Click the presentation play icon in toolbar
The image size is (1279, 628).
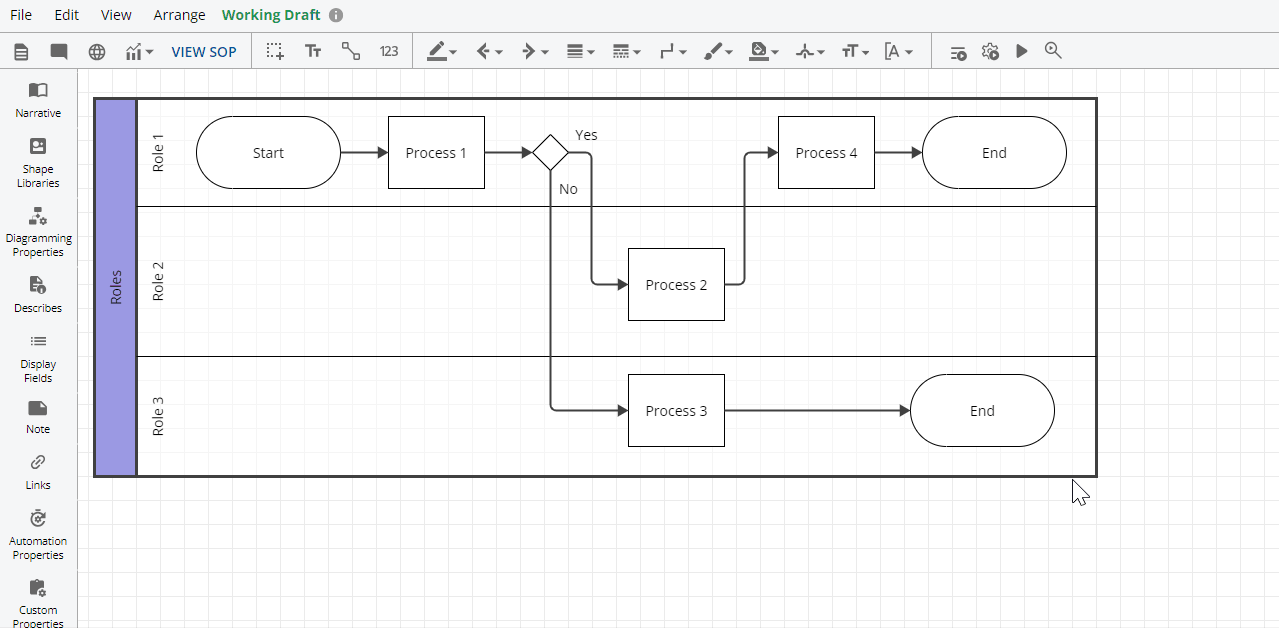click(x=1021, y=51)
